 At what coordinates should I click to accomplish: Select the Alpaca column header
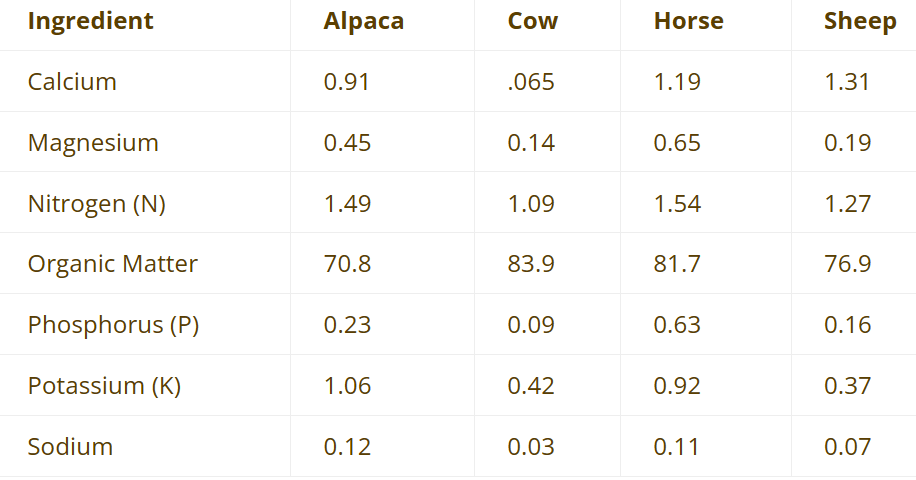click(x=364, y=21)
